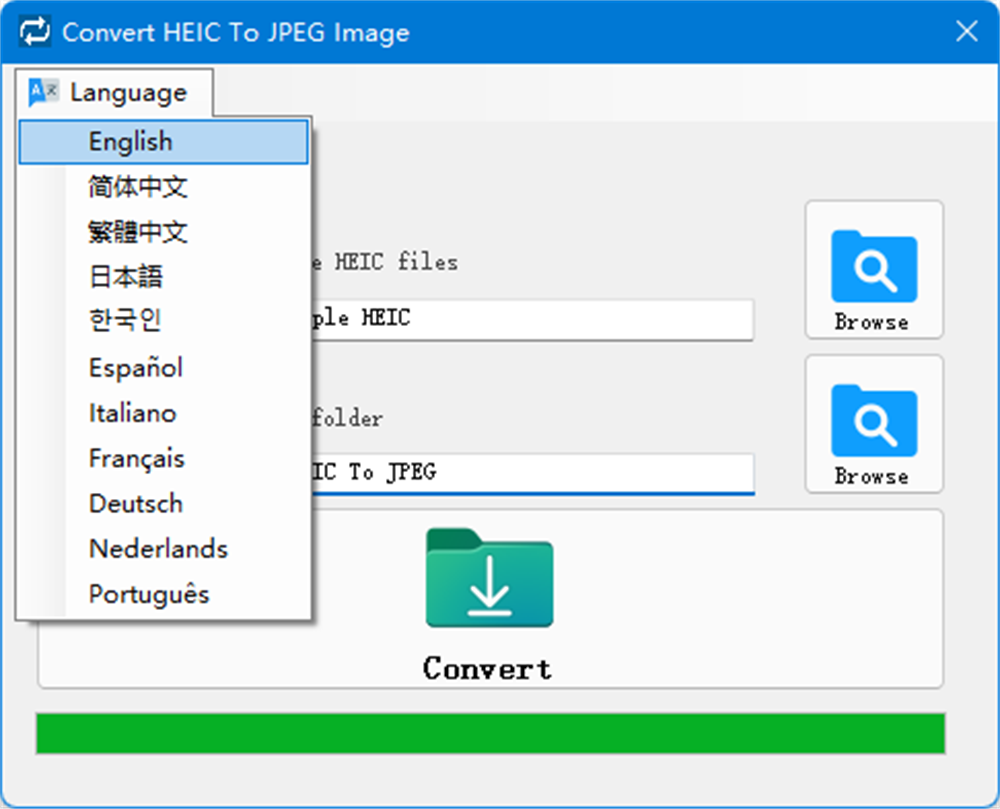Click the Language translate icon

point(44,92)
